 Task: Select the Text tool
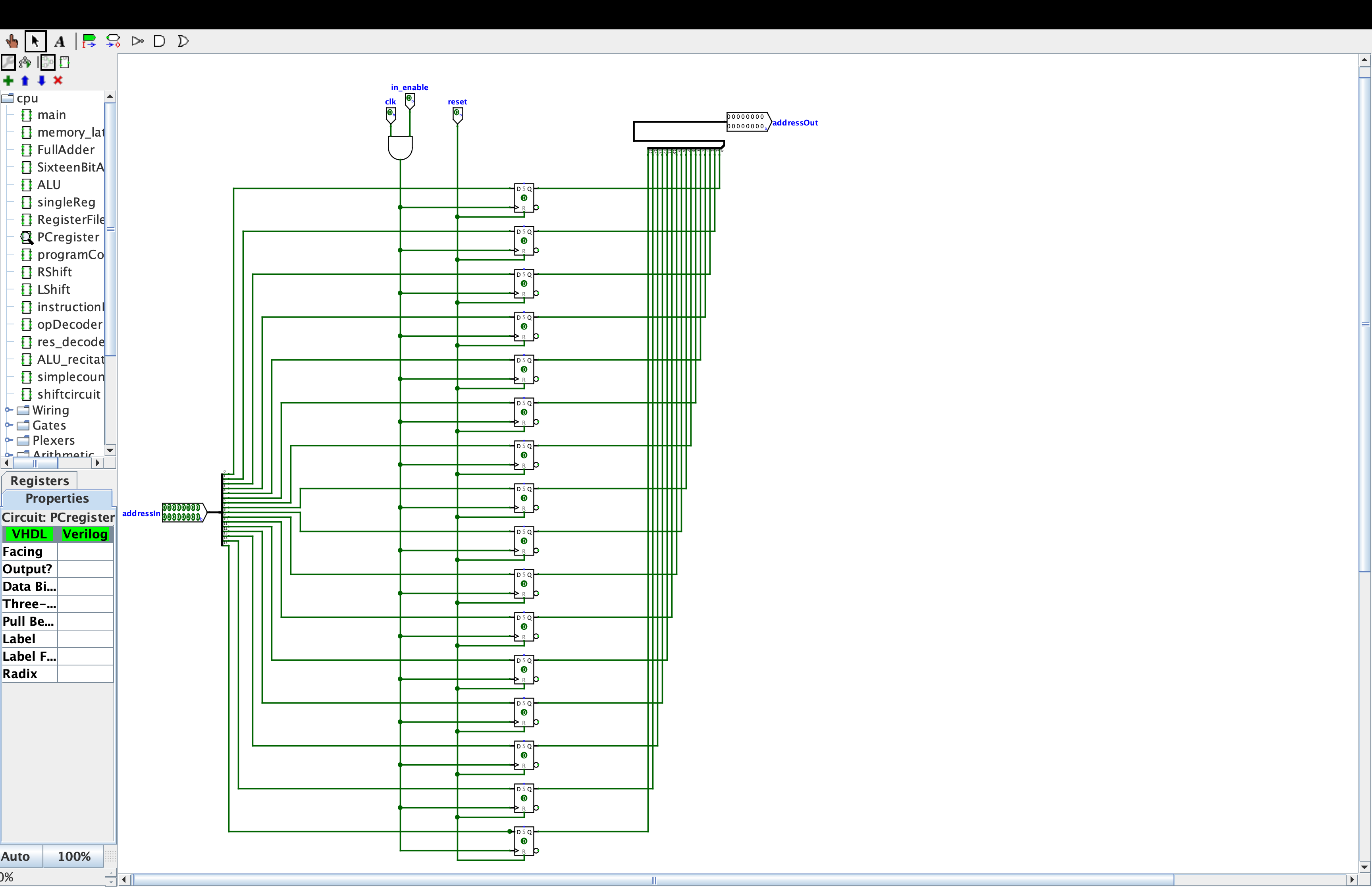[x=59, y=41]
